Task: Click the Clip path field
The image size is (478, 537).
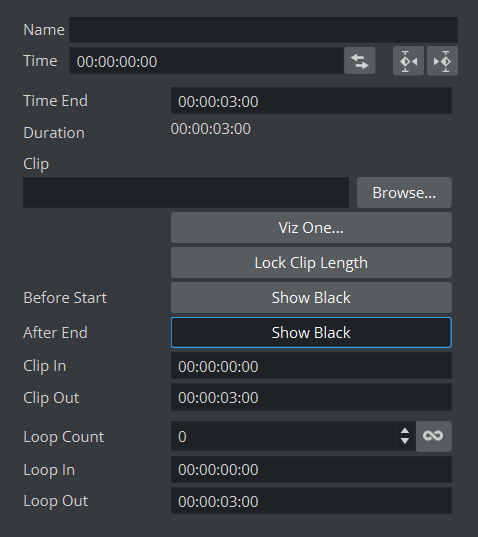Action: (x=186, y=192)
